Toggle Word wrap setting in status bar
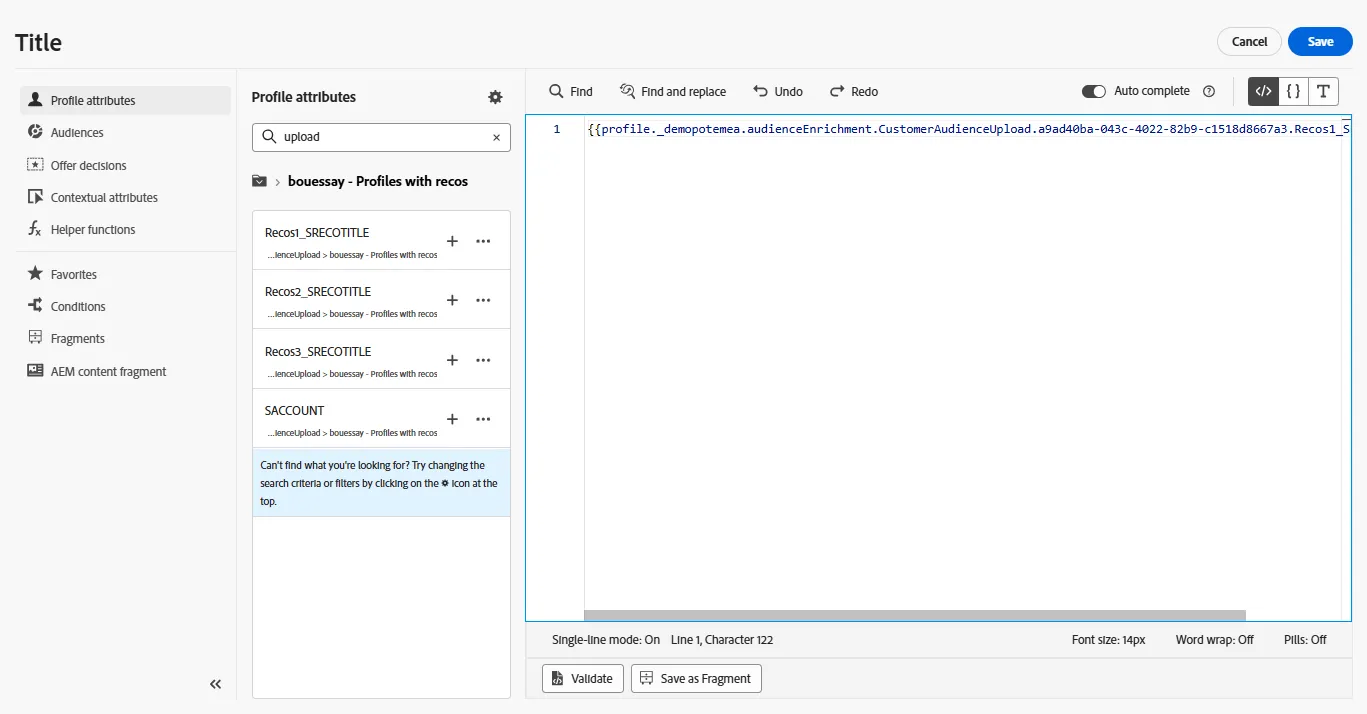1367x714 pixels. pos(1215,640)
